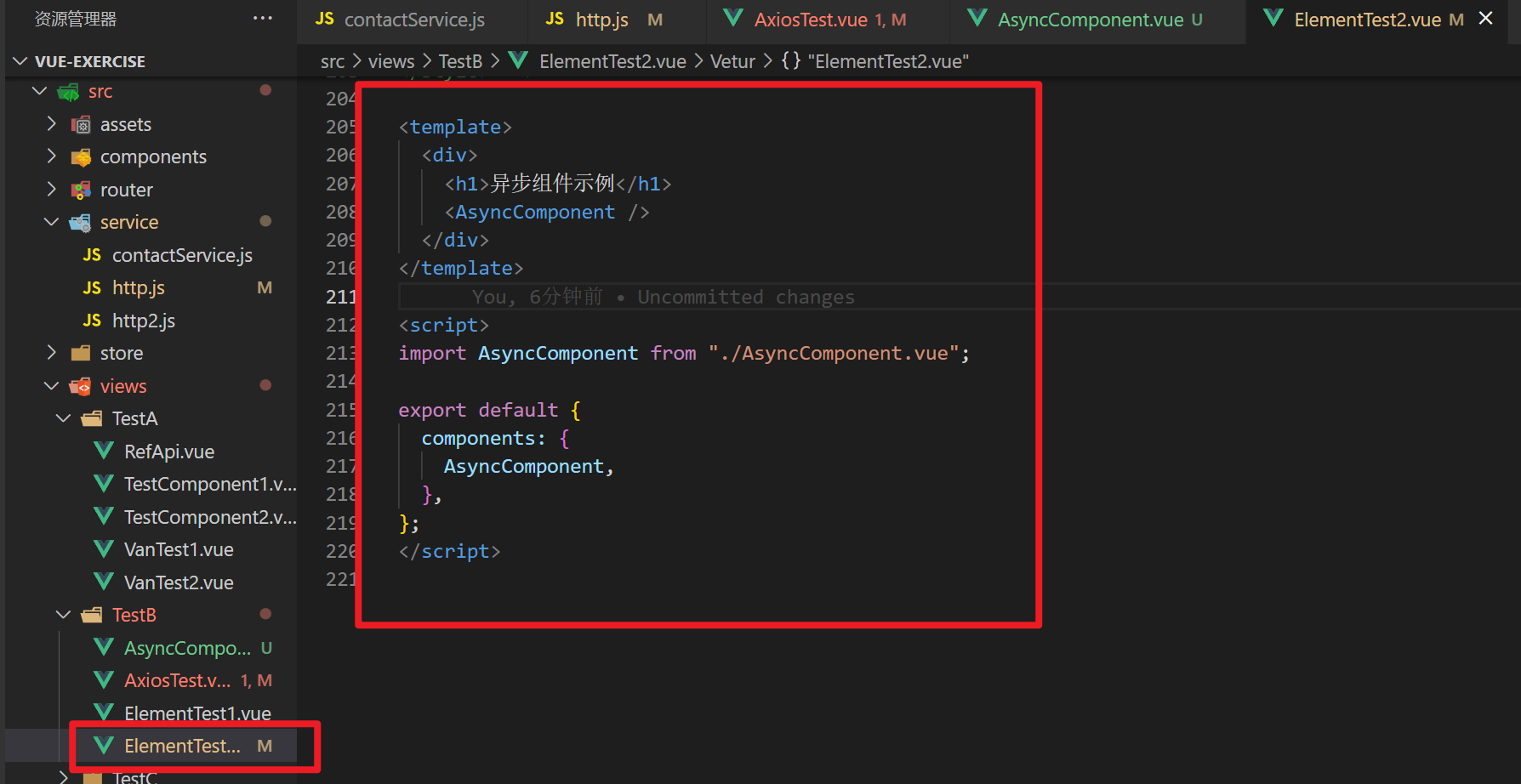The image size is (1521, 784).
Task: Click JS icon of contactService.js in tree
Action: click(x=92, y=255)
